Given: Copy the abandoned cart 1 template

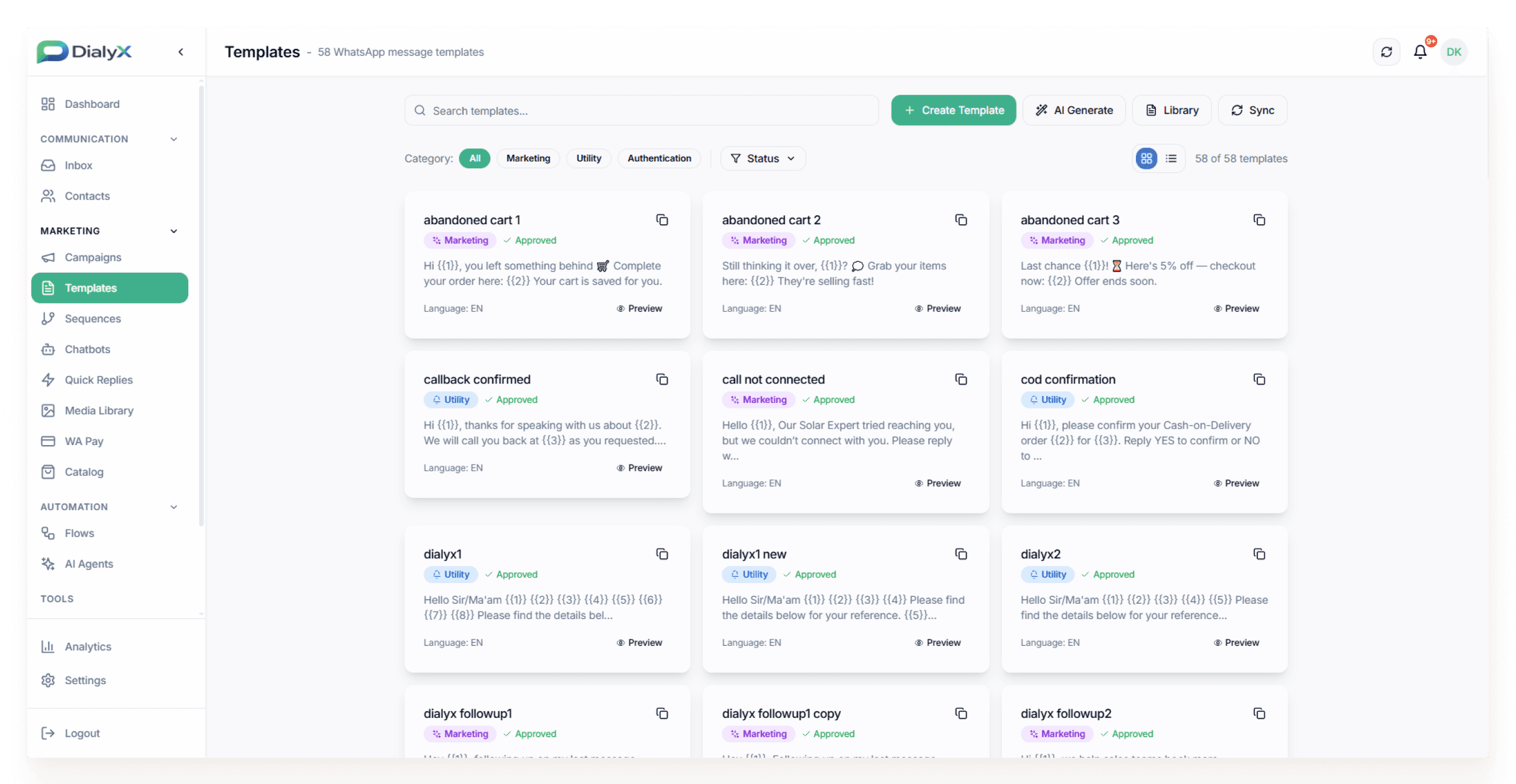Looking at the screenshot, I should [x=662, y=220].
